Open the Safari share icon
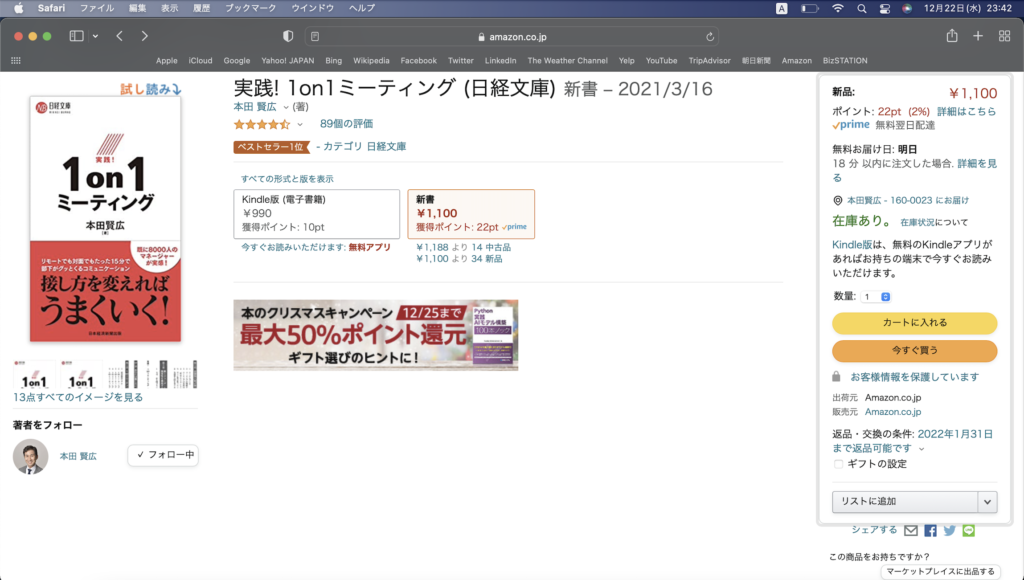Screen dimensions: 1024x580 click(951, 36)
